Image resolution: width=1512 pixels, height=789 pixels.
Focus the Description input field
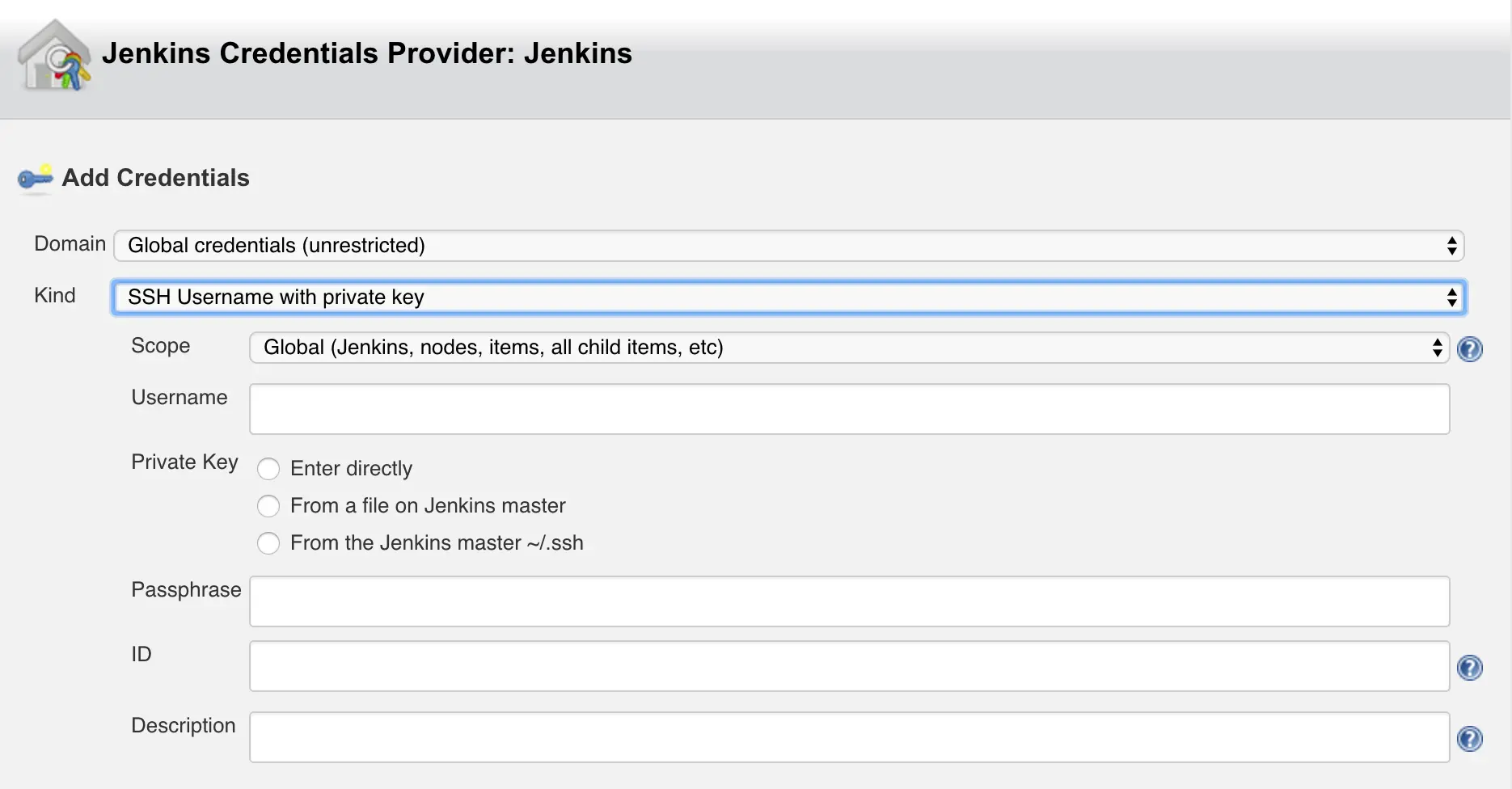point(849,737)
